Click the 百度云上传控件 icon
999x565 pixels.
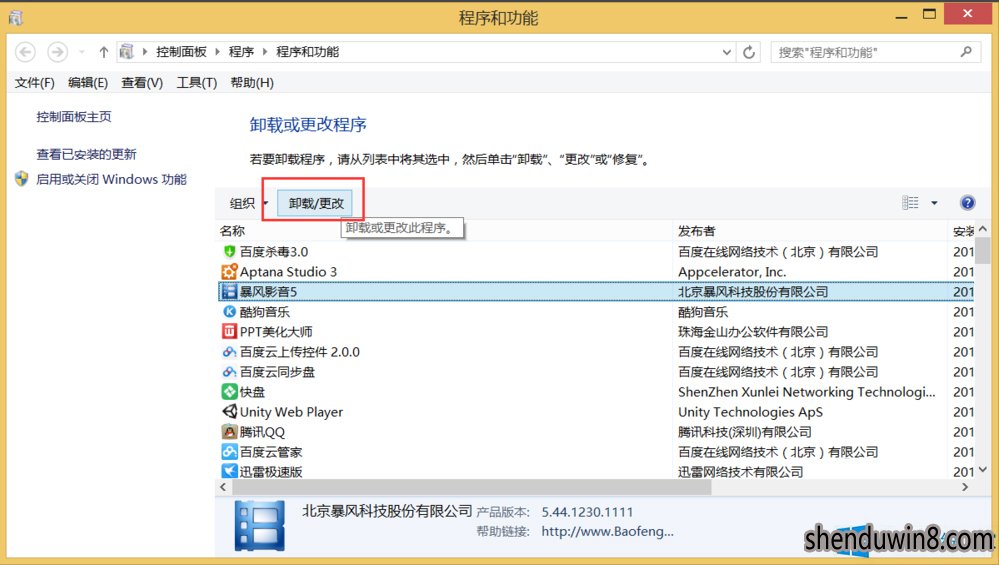tap(229, 352)
